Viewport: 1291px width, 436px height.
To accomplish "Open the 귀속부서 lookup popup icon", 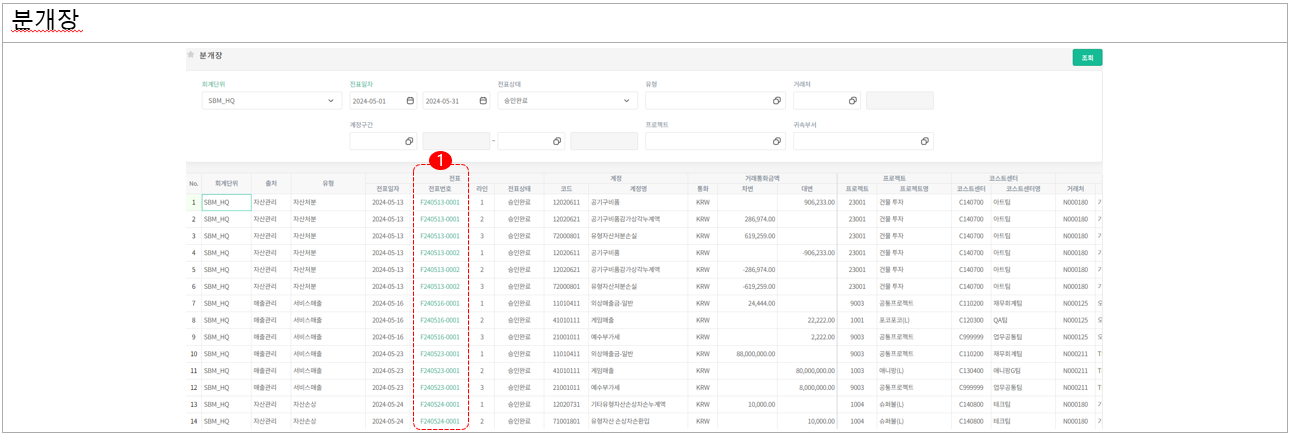I will point(924,141).
